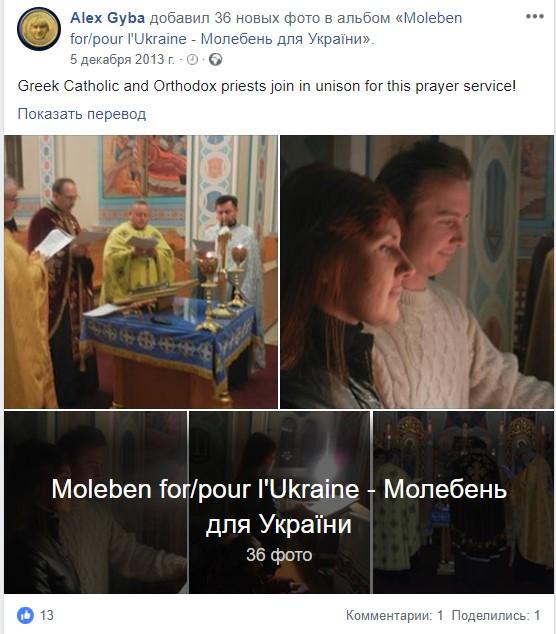Open the Alex Gyba profile name link
Image resolution: width=556 pixels, height=634 pixels.
coord(107,18)
